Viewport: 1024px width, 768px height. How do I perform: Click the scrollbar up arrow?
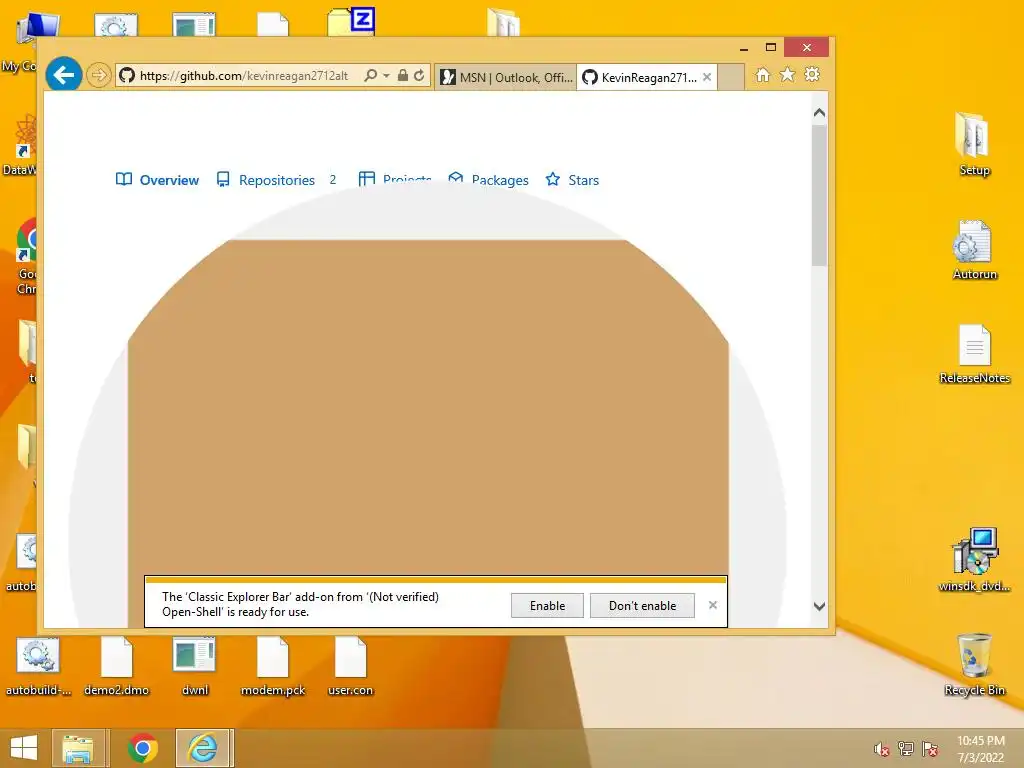820,113
